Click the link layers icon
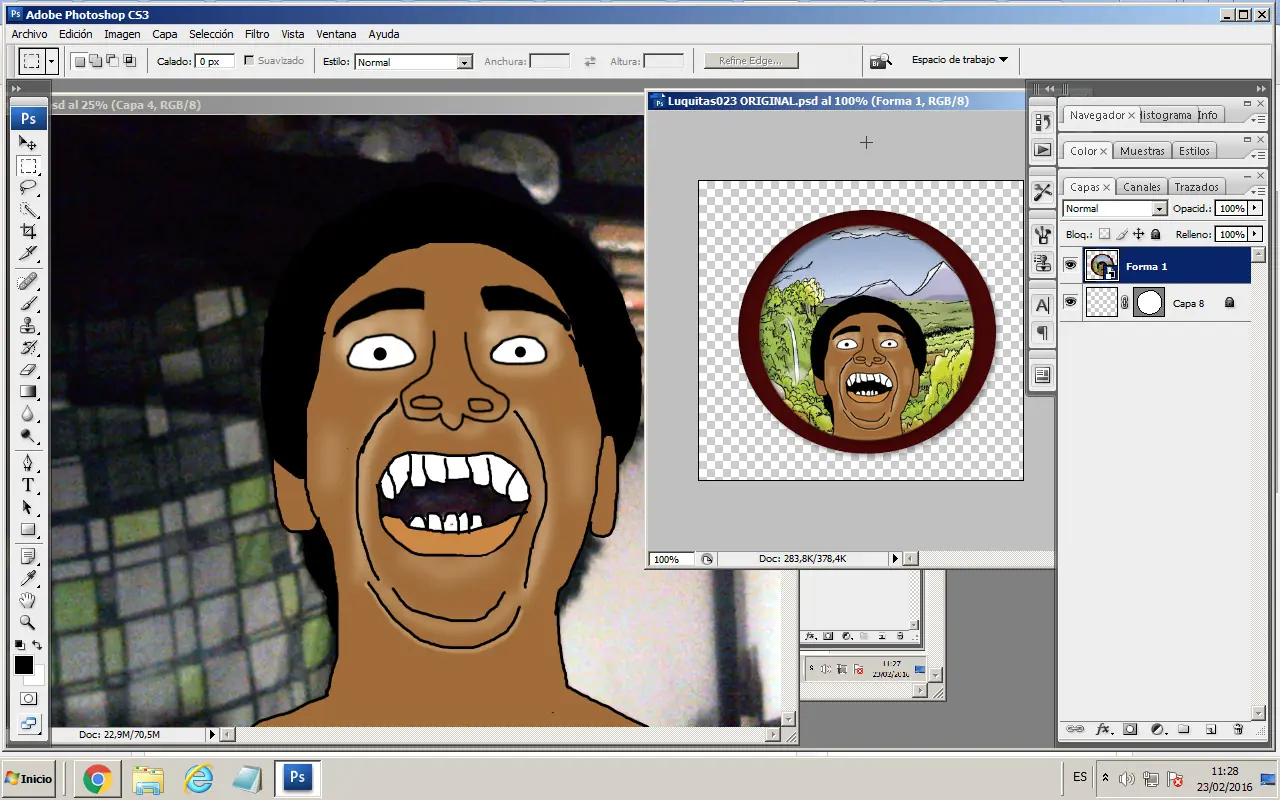 [1076, 730]
